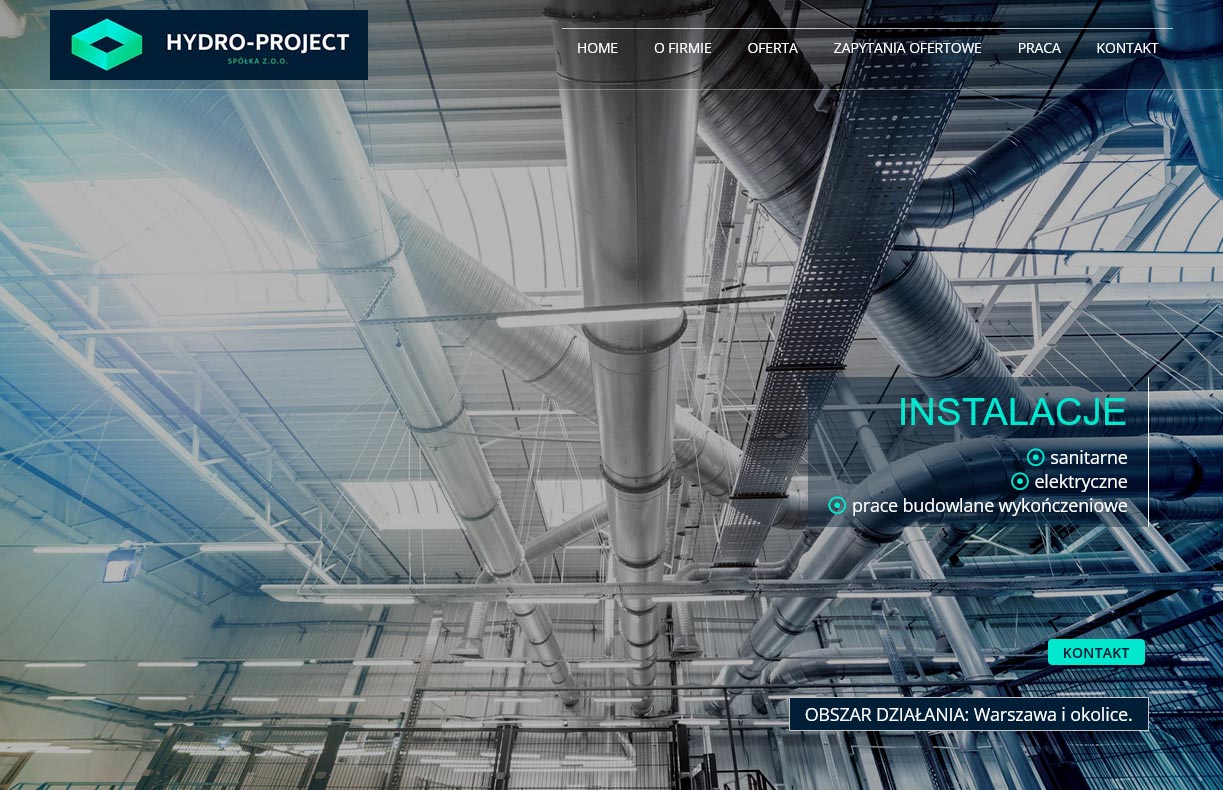This screenshot has width=1223, height=790.
Task: Click the bullet icon beside prace budowlane
Action: pos(837,506)
